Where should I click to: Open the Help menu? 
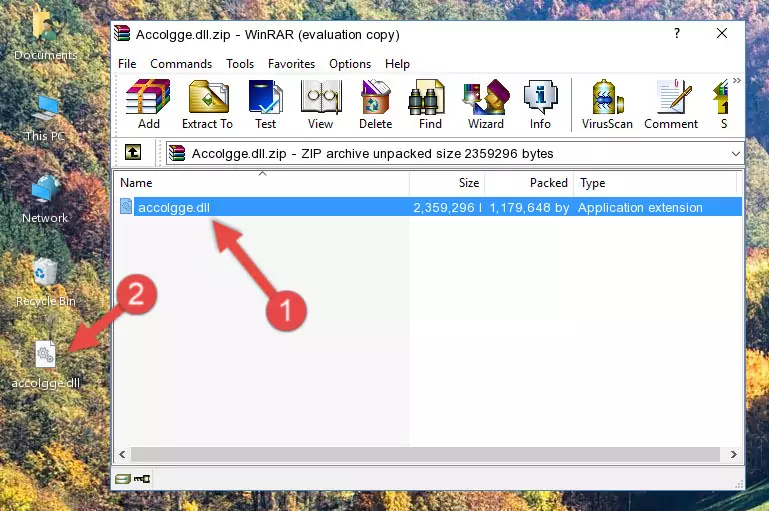tap(397, 64)
